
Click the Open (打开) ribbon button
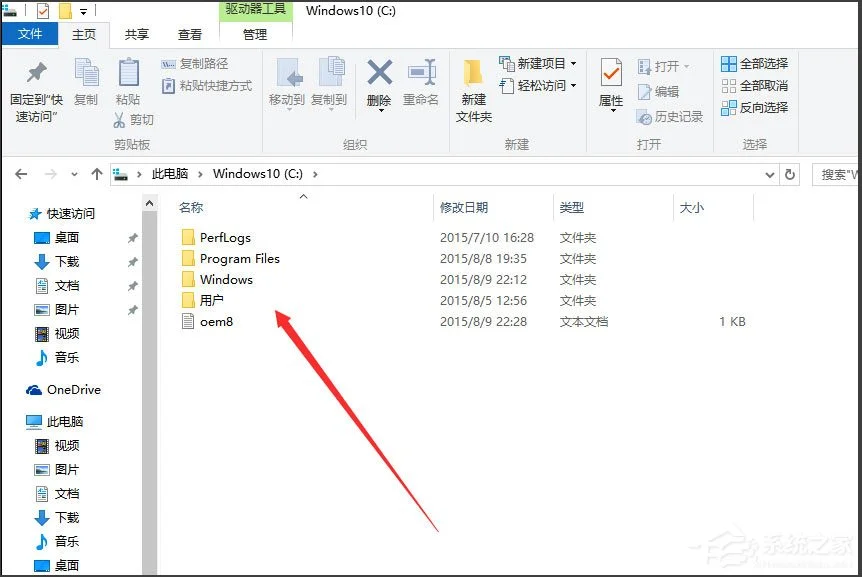pyautogui.click(x=663, y=66)
